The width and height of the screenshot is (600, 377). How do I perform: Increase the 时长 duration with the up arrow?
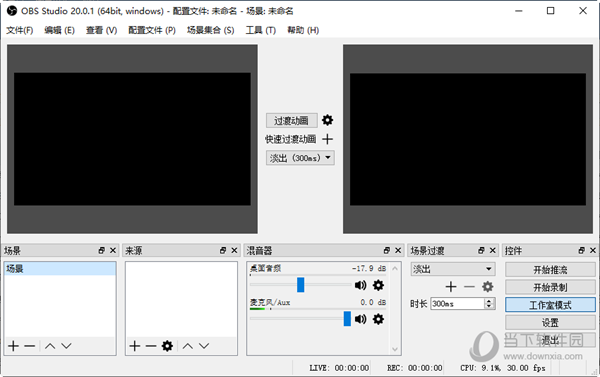coord(489,301)
